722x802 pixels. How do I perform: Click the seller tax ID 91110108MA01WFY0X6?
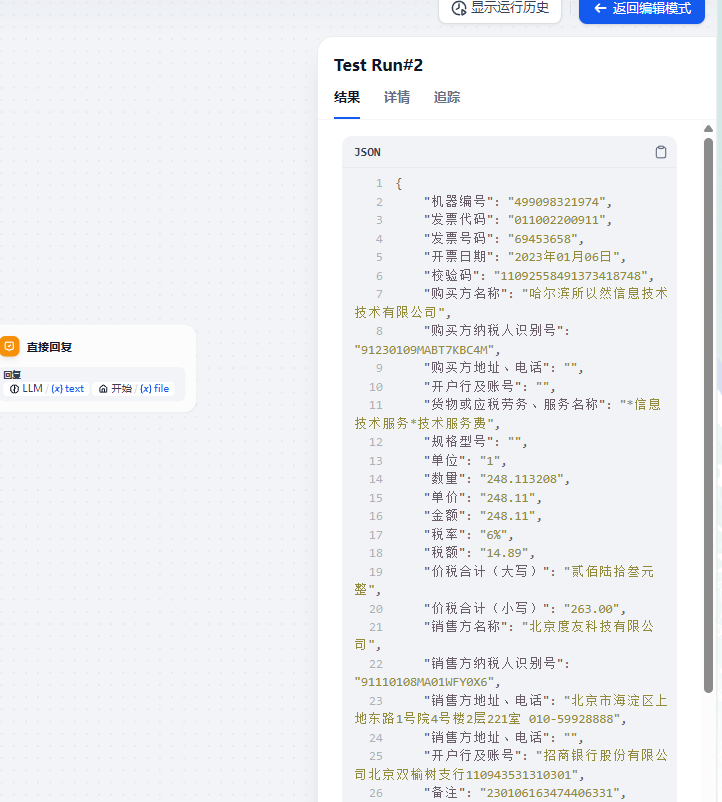424,682
